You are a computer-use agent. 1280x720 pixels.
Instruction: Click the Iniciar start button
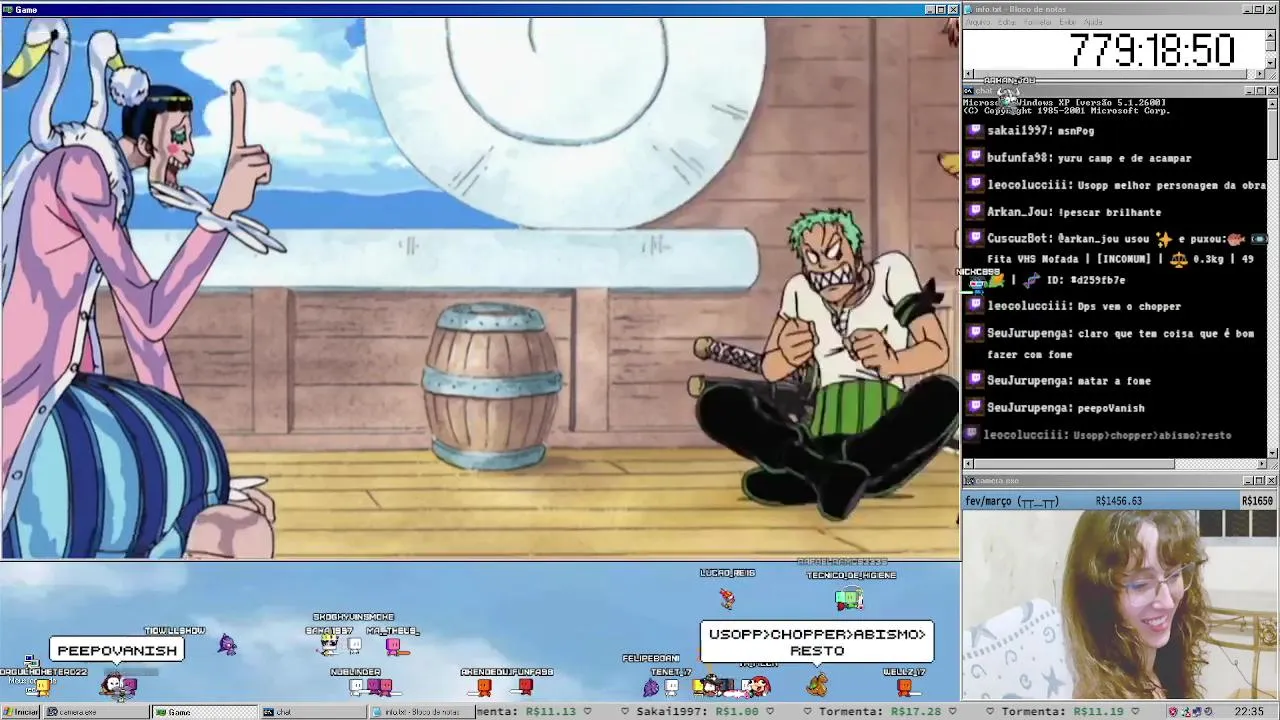[x=20, y=712]
